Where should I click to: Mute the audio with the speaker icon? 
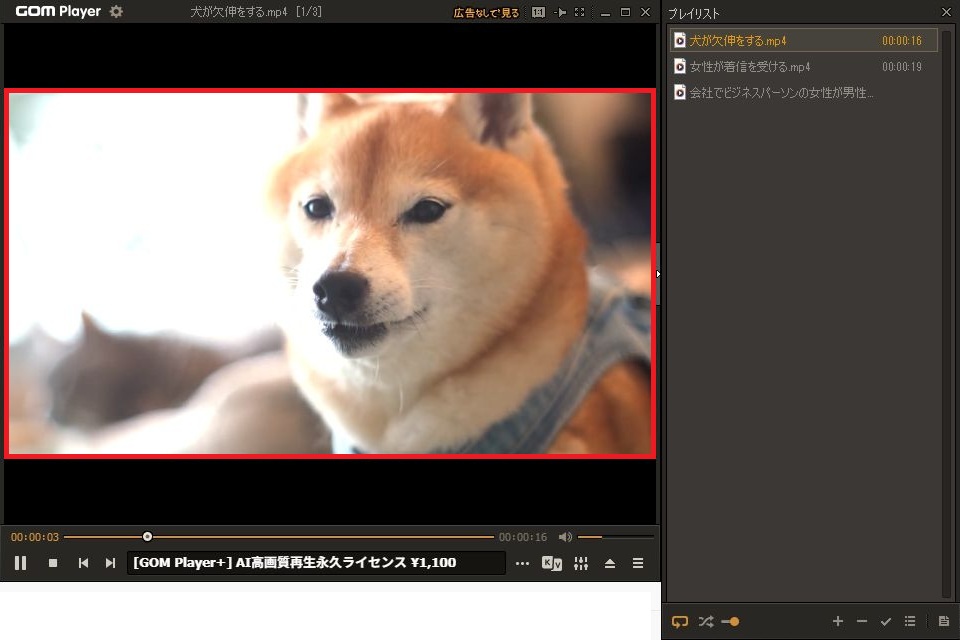(x=565, y=537)
